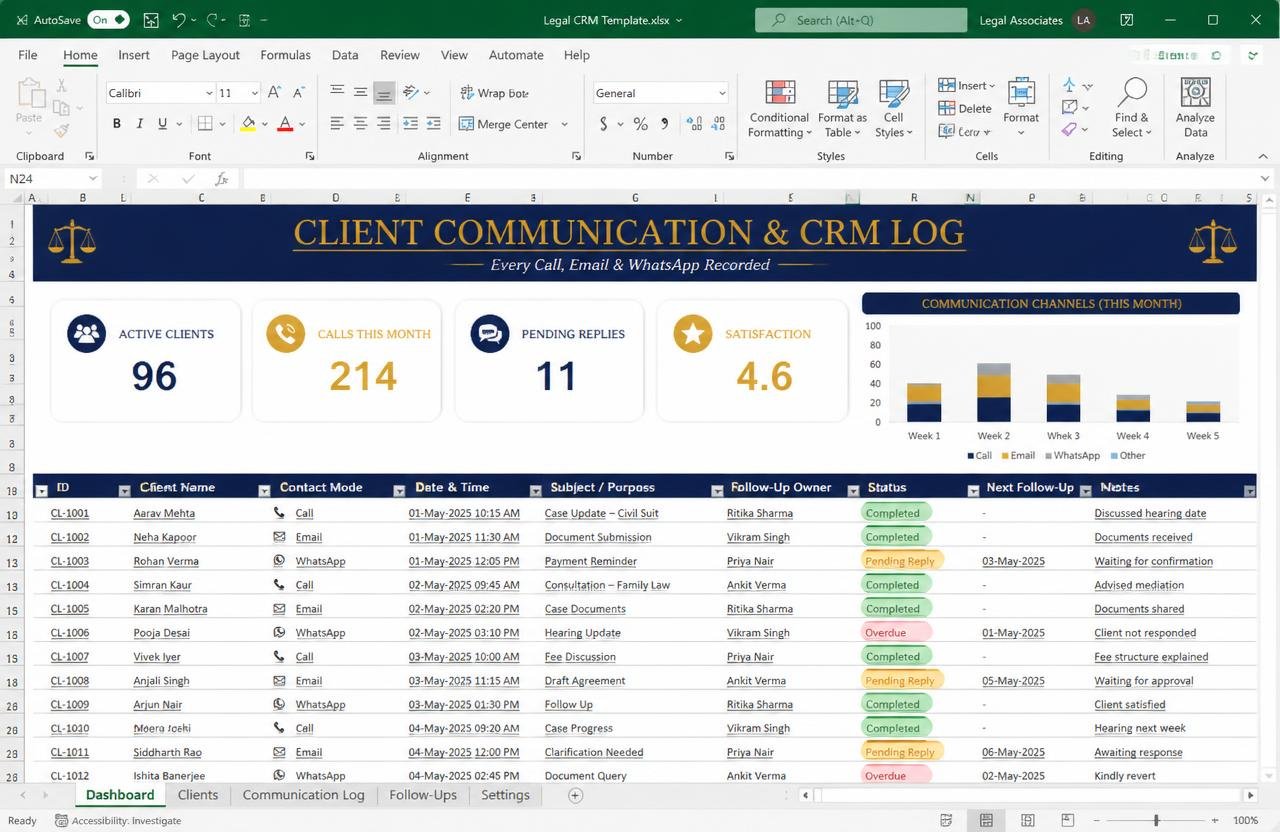Click the Center align icon
The width and height of the screenshot is (1280, 832).
click(x=360, y=124)
